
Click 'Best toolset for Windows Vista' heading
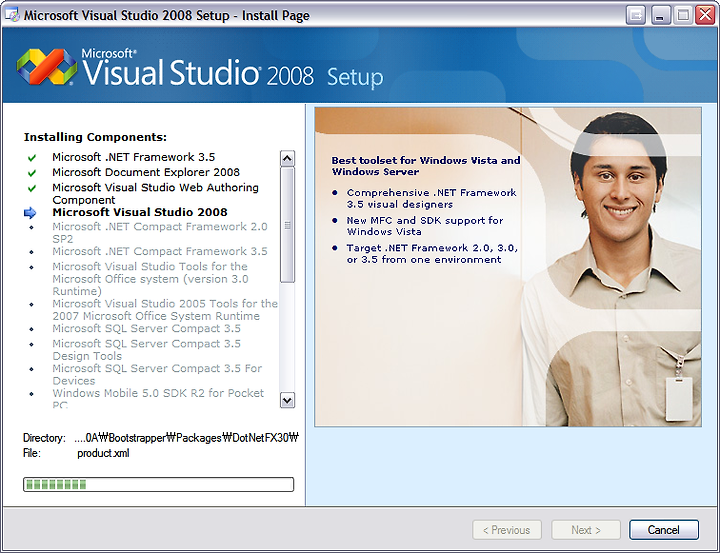[426, 166]
